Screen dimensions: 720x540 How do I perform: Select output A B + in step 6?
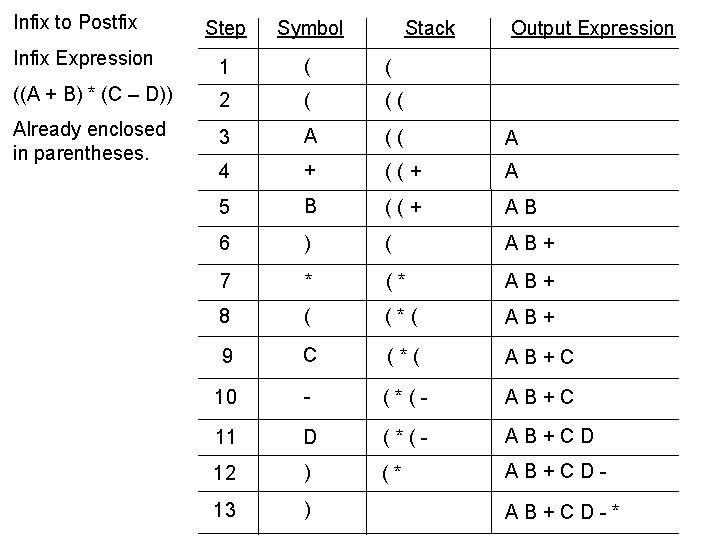point(529,243)
